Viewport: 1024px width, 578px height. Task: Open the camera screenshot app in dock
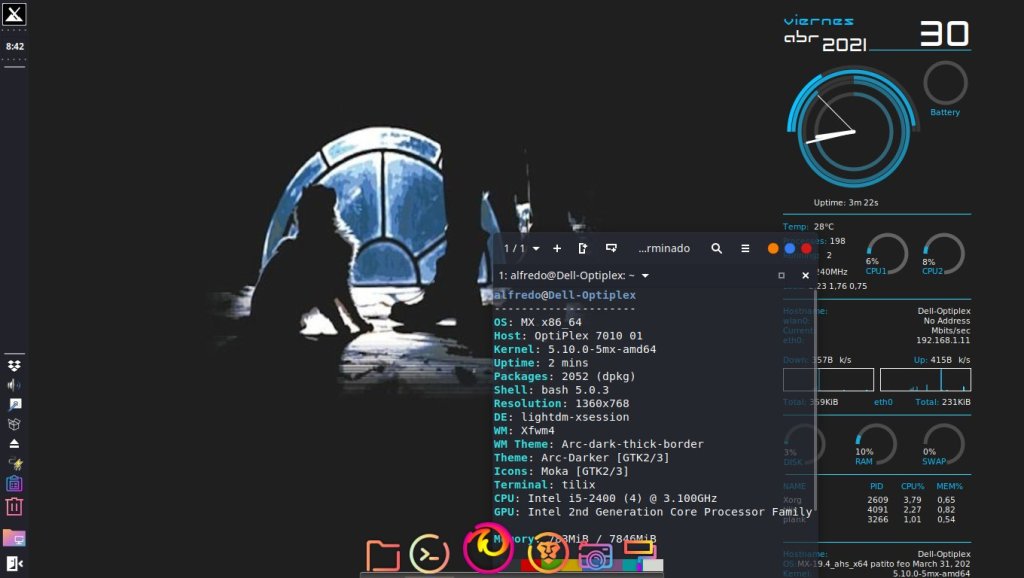[x=595, y=557]
